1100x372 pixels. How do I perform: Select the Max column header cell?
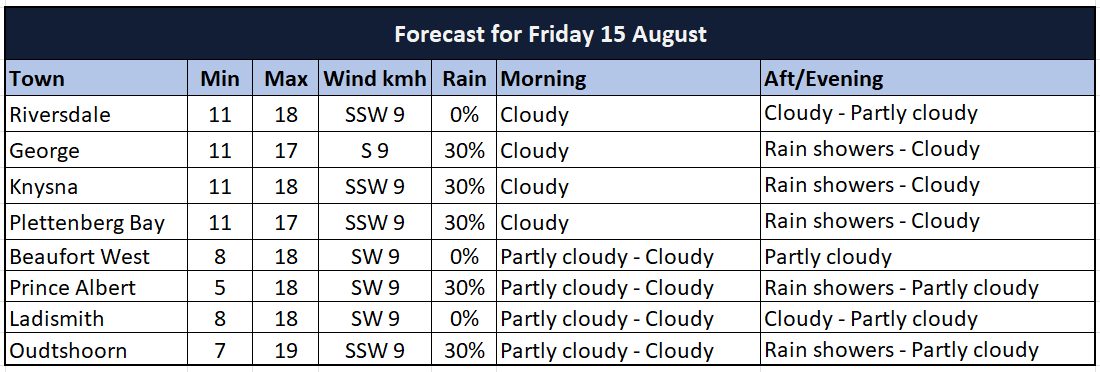[286, 79]
